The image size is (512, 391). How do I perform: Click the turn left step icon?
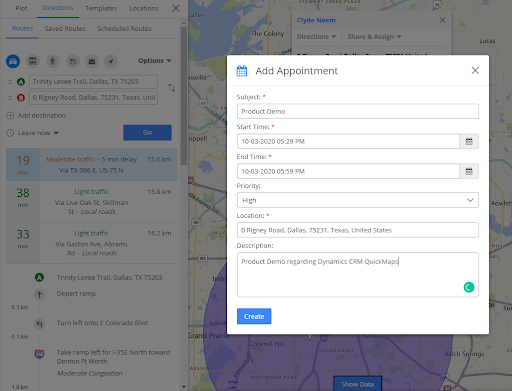(x=39, y=324)
